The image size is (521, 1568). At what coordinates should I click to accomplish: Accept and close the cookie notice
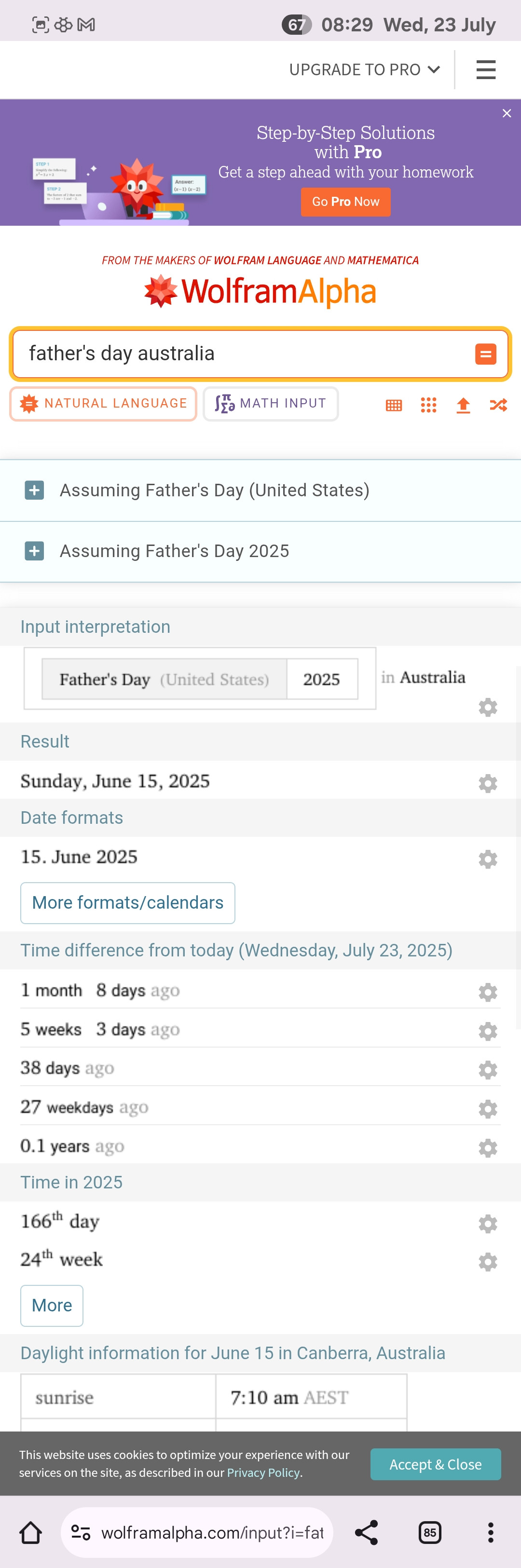[x=435, y=1464]
